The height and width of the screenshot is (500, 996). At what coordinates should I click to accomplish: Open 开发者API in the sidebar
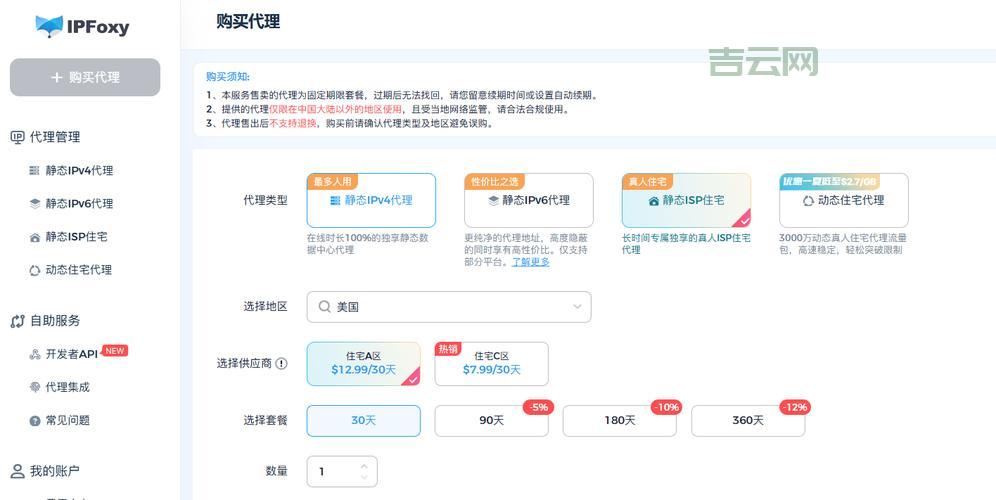pyautogui.click(x=71, y=354)
